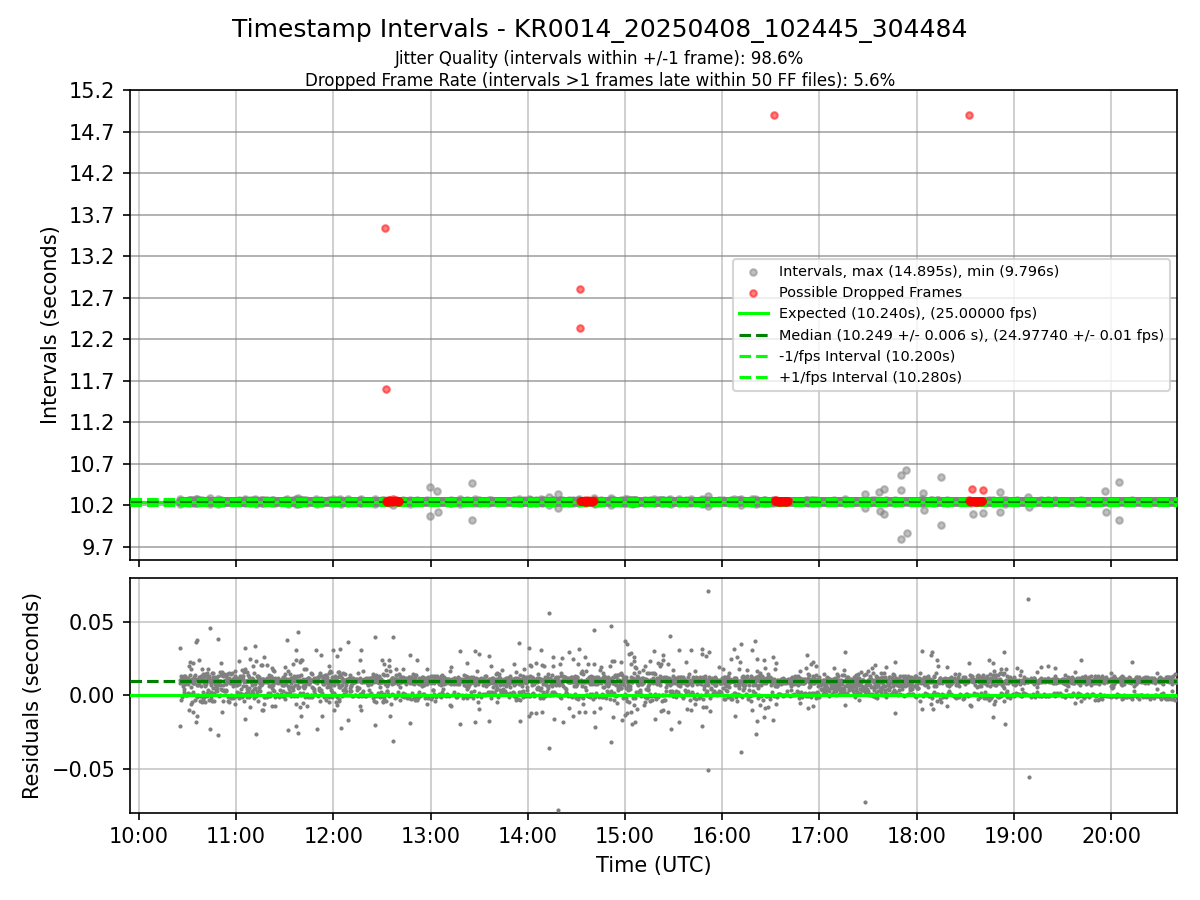Image resolution: width=1200 pixels, height=900 pixels.
Task: Click the 'Intervals (seconds)' y-axis label
Action: tap(50, 325)
